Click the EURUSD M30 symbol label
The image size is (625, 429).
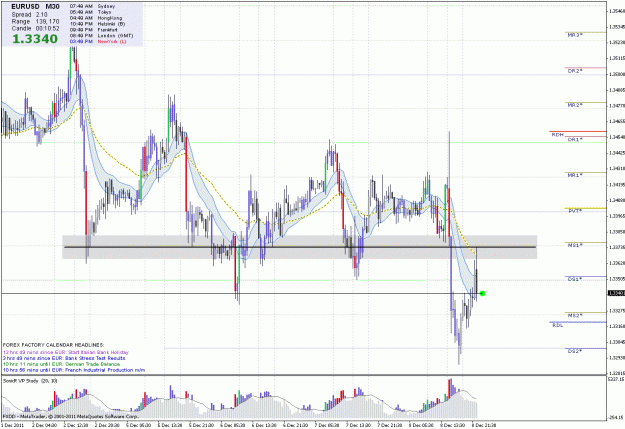point(35,7)
